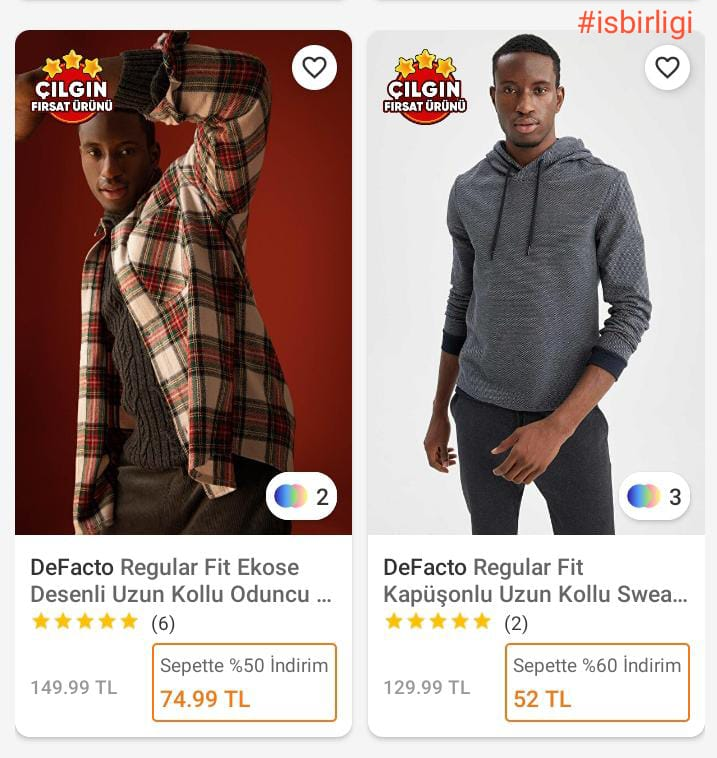View the (2) reviews count

(x=516, y=624)
